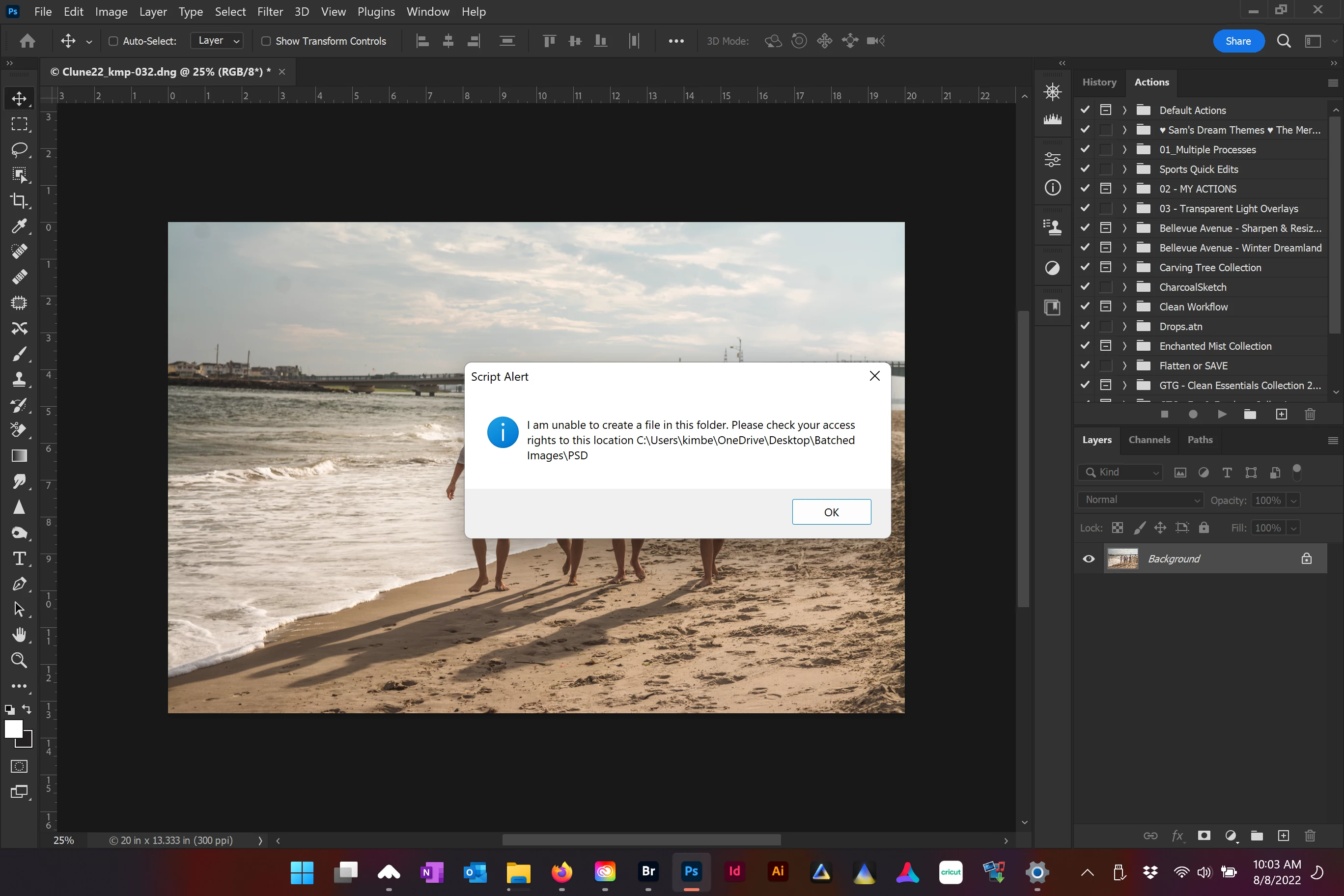Image resolution: width=1344 pixels, height=896 pixels.
Task: Enable Show Transform Controls checkbox
Action: pyautogui.click(x=266, y=41)
